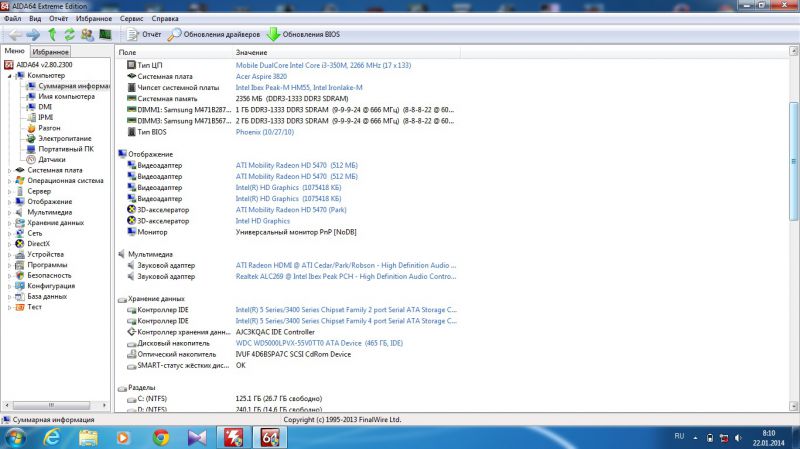Expand the Сеть tree node
800x449 pixels.
(x=9, y=233)
